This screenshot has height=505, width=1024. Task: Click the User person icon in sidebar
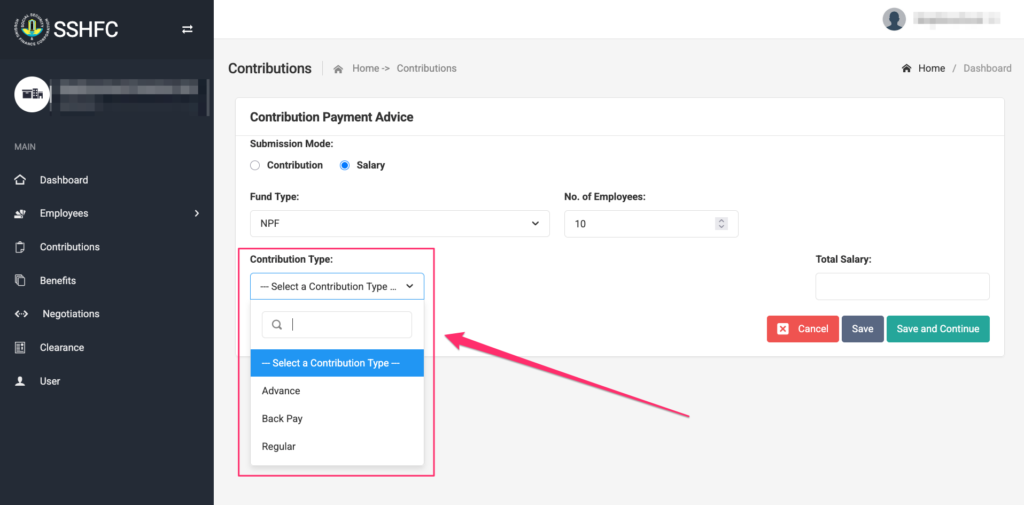(x=20, y=381)
